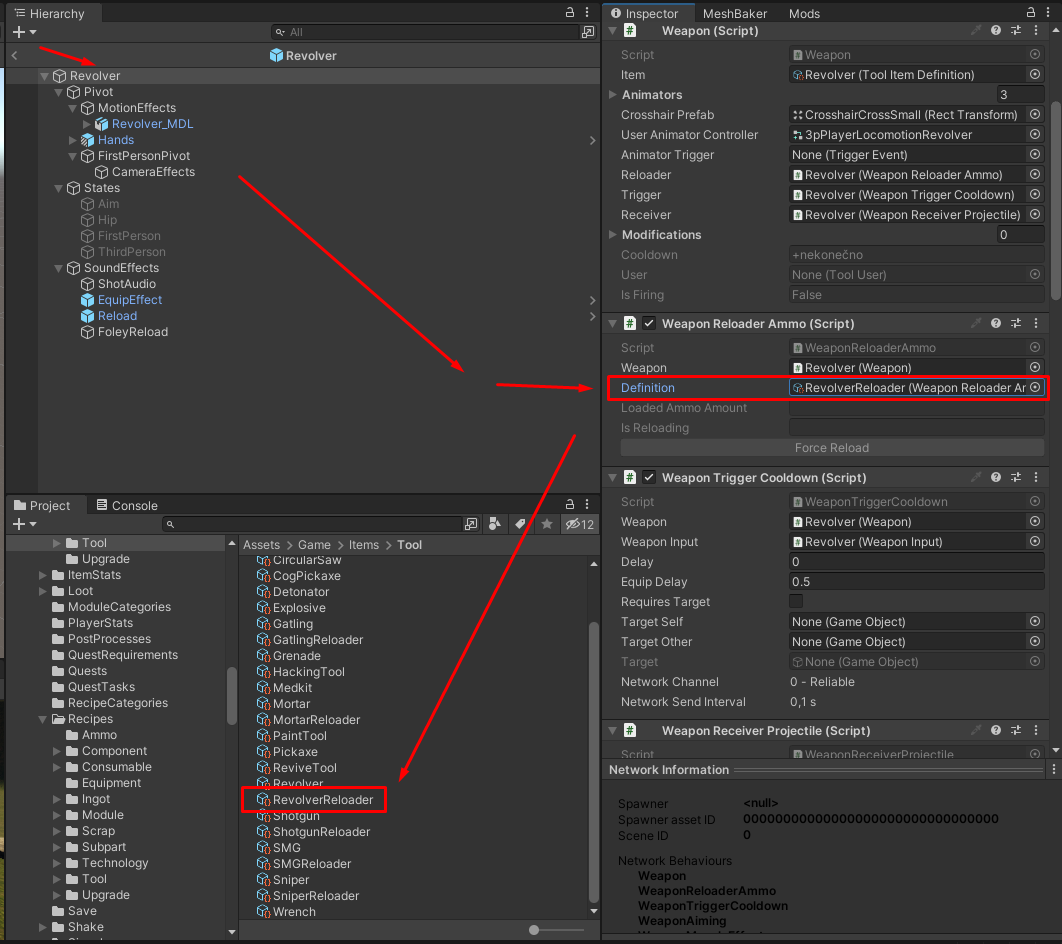Select ShotAudio in Hierarchy
Screen dimensions: 1062x944
(126, 284)
